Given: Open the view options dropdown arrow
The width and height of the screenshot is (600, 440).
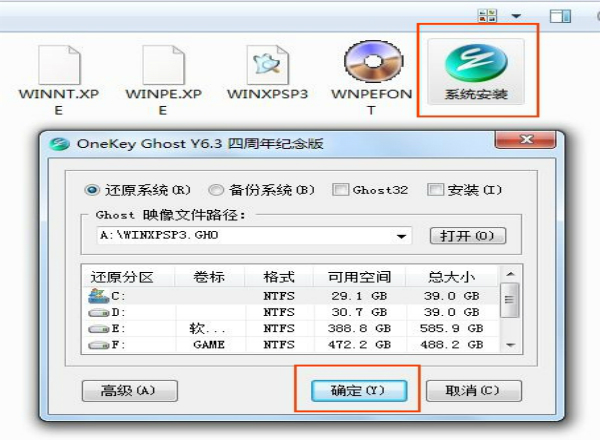Looking at the screenshot, I should tap(517, 16).
